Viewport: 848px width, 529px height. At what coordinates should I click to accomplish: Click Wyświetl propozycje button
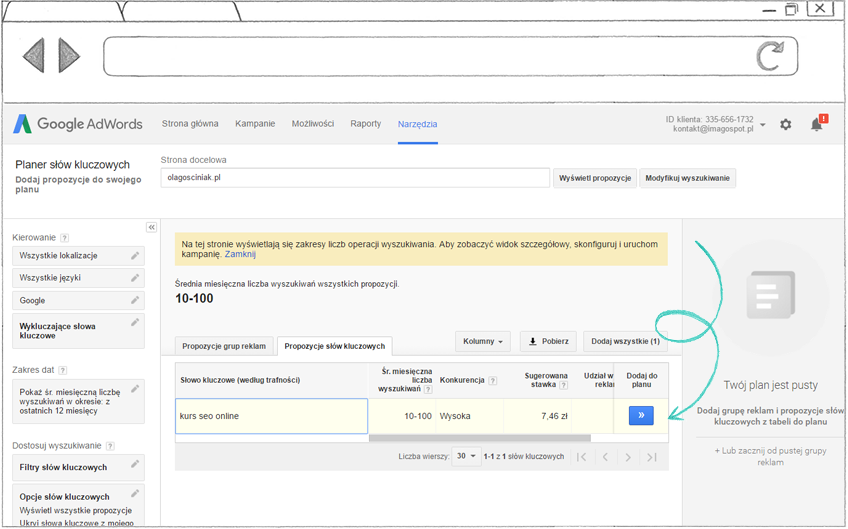tap(595, 178)
